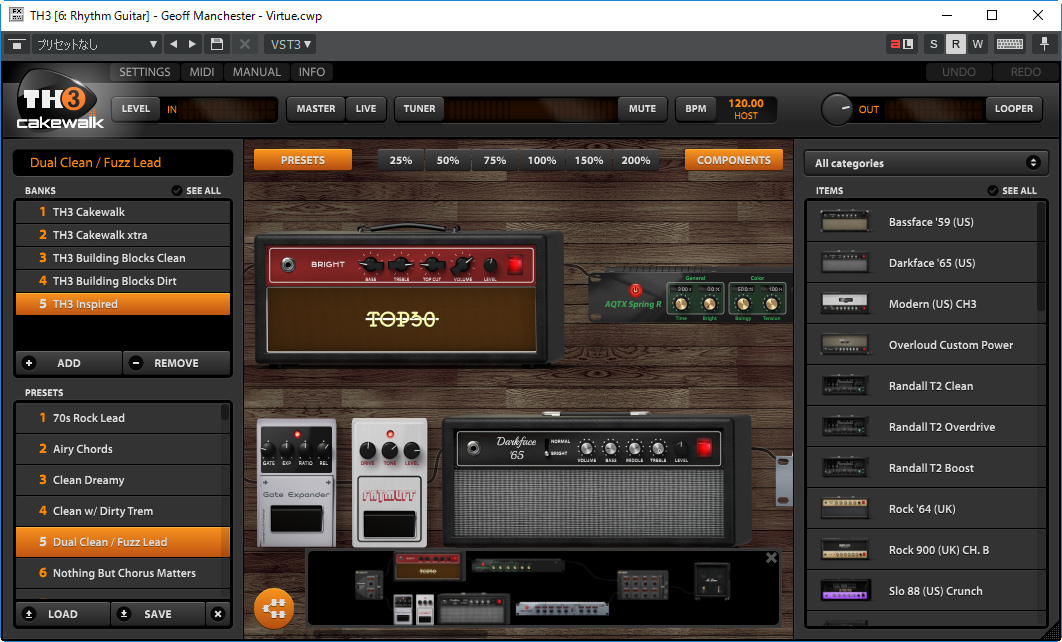Click SAVE preset button
The width and height of the screenshot is (1062, 642).
pyautogui.click(x=157, y=614)
